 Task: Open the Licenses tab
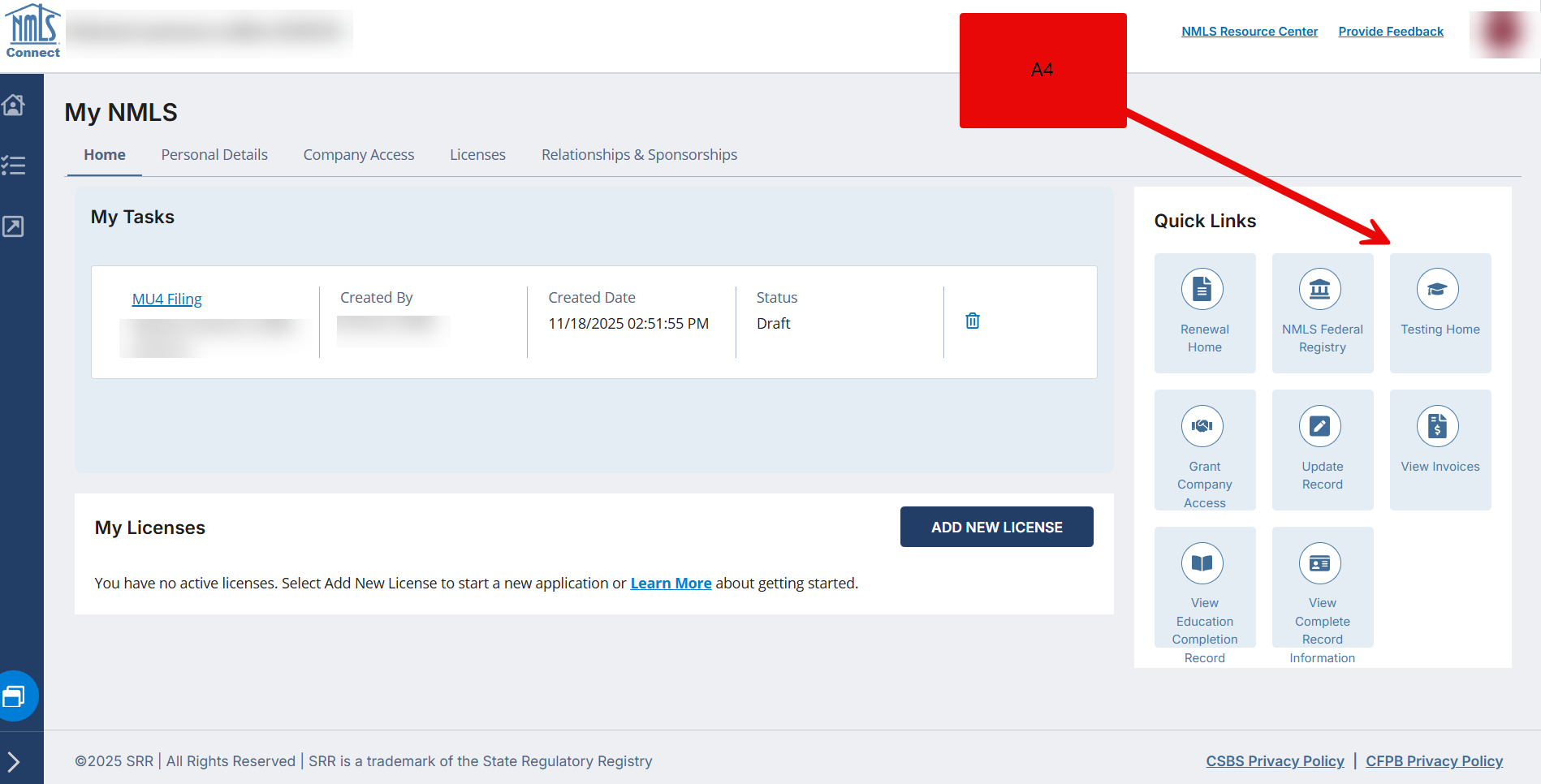click(x=477, y=155)
